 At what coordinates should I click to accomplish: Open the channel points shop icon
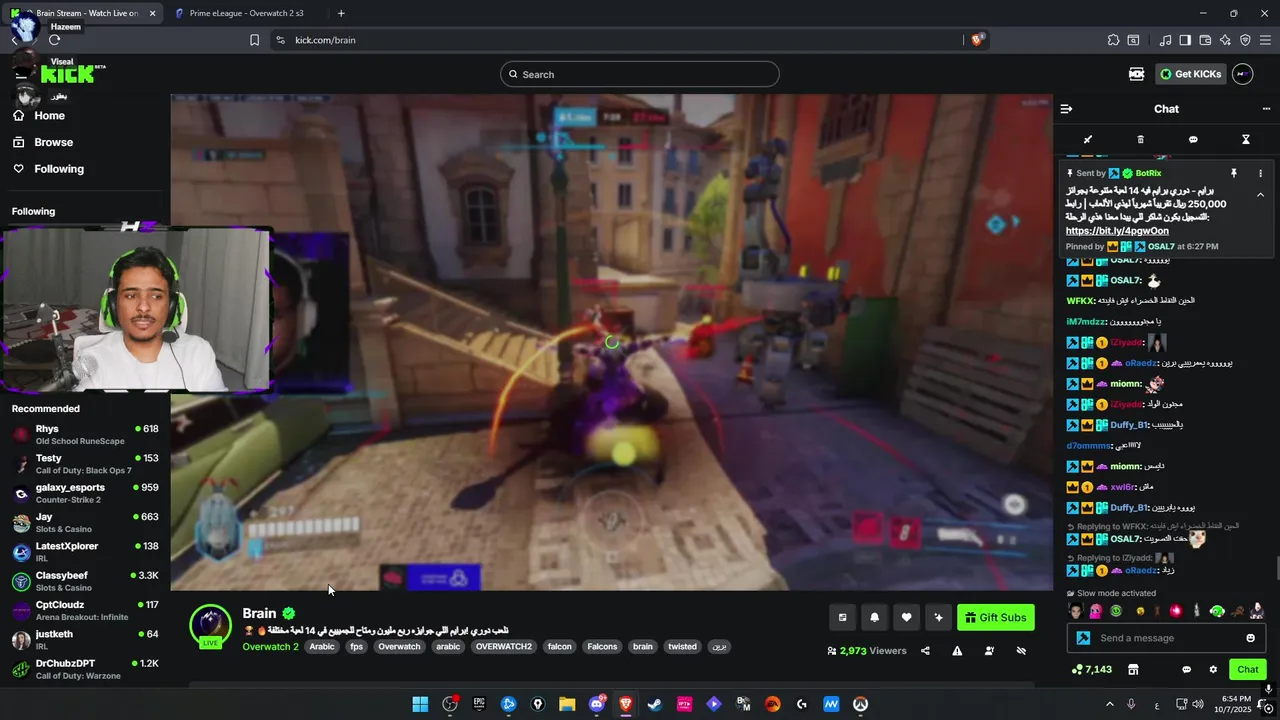tap(1133, 669)
